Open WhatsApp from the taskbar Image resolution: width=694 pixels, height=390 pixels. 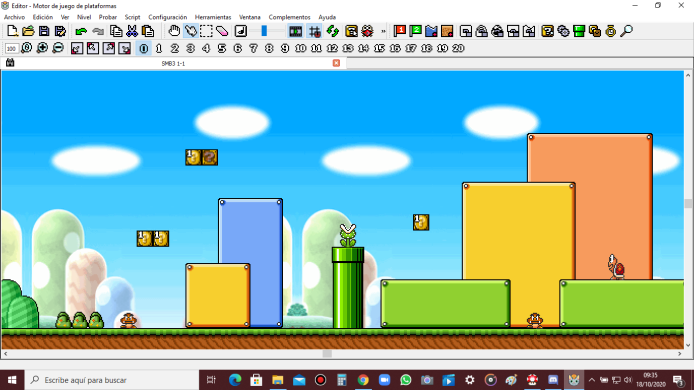coord(405,380)
